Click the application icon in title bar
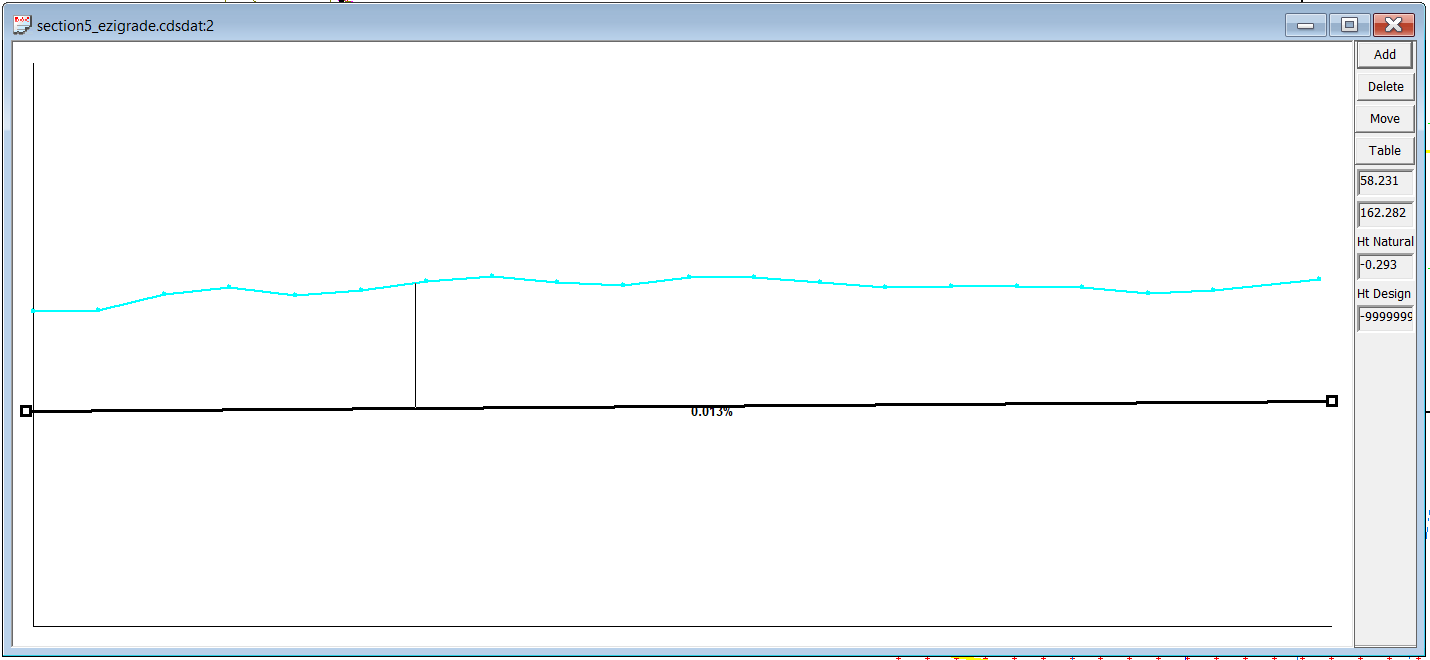 point(22,25)
